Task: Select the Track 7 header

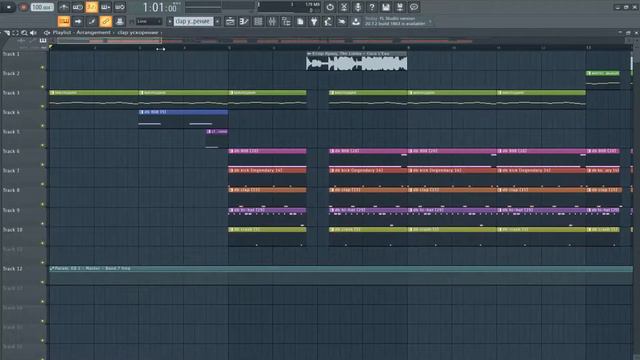Action: pyautogui.click(x=24, y=177)
